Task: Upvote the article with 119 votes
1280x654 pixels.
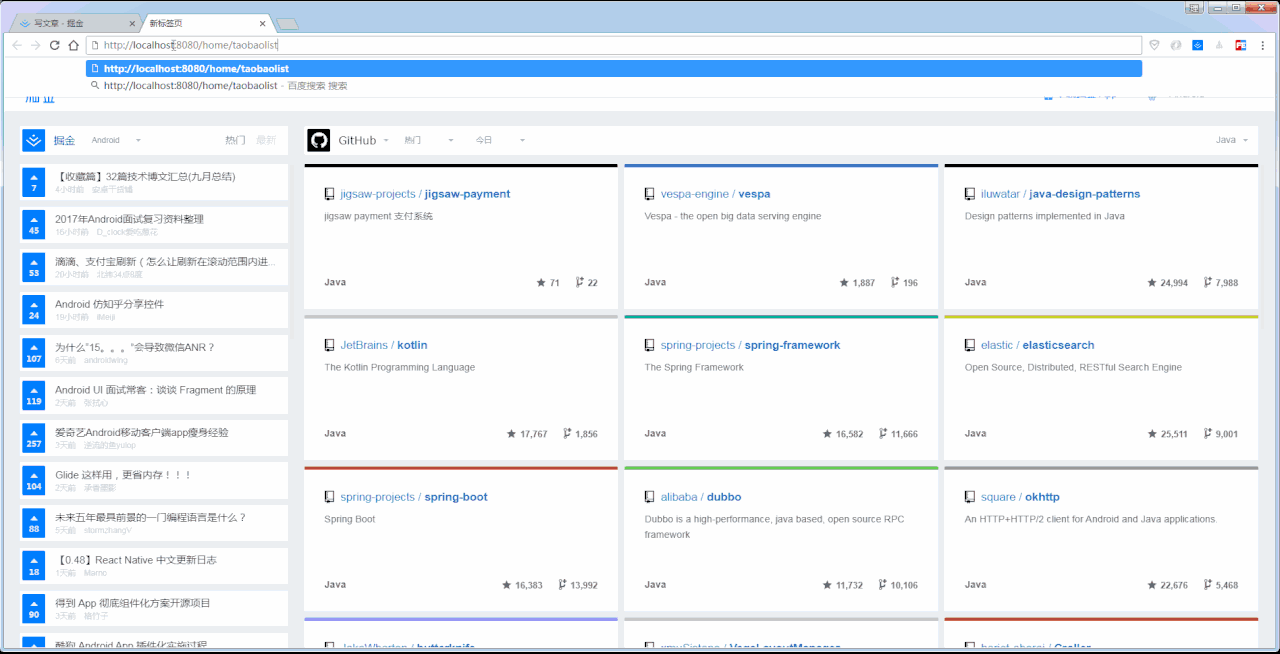Action: coord(34,396)
